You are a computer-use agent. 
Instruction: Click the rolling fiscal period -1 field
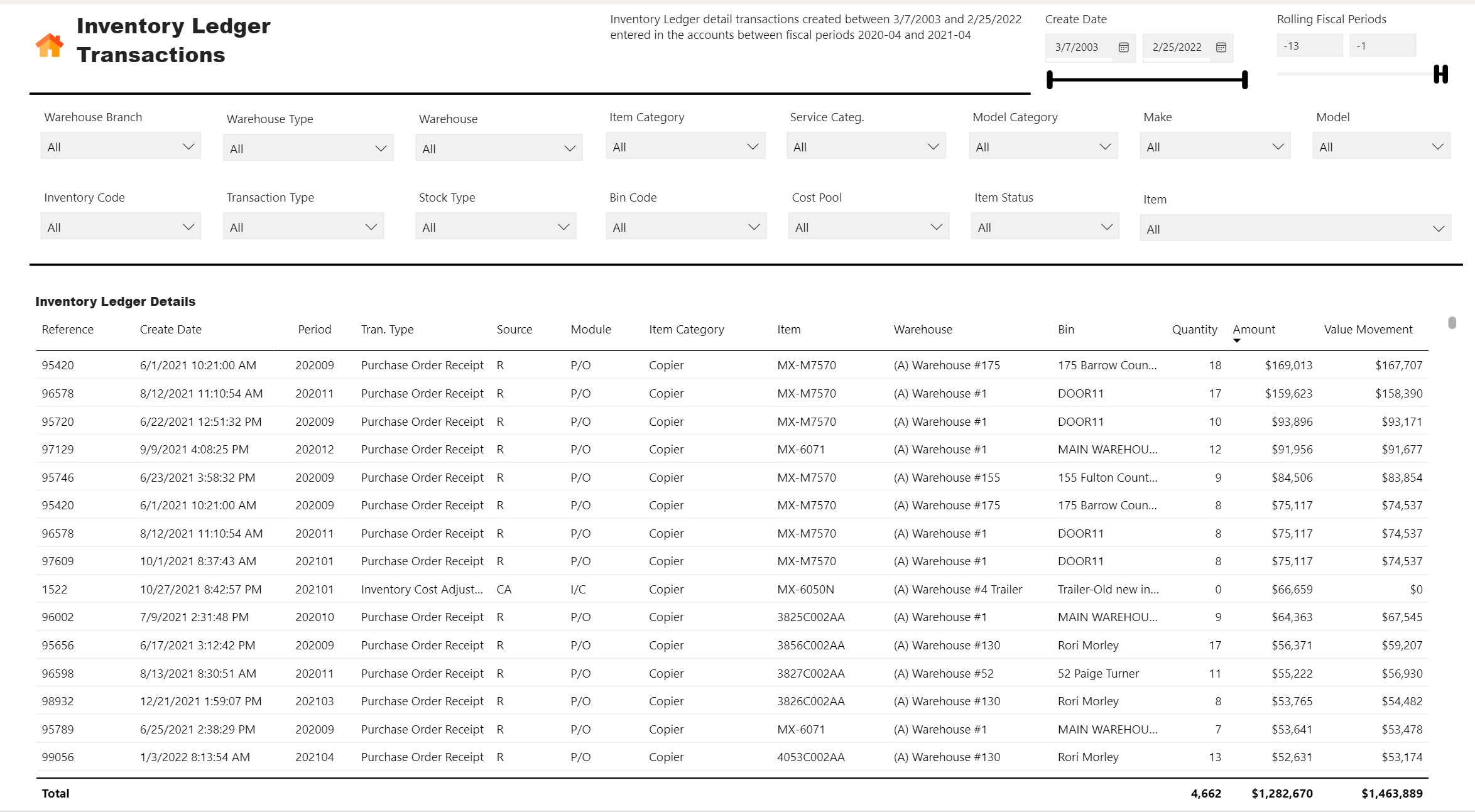(x=1383, y=46)
